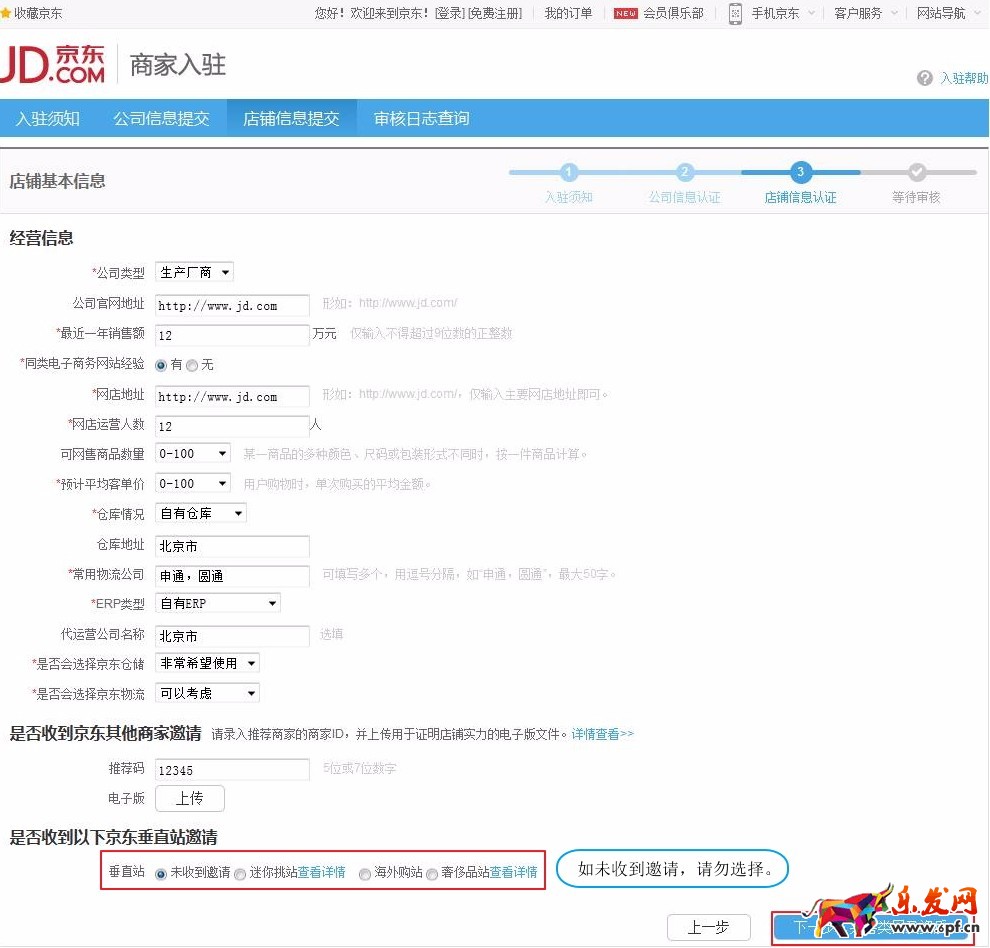Viewport: 990px width, 948px height.
Task: Choose 未收到邀请 for 垂直站
Action: (x=161, y=873)
